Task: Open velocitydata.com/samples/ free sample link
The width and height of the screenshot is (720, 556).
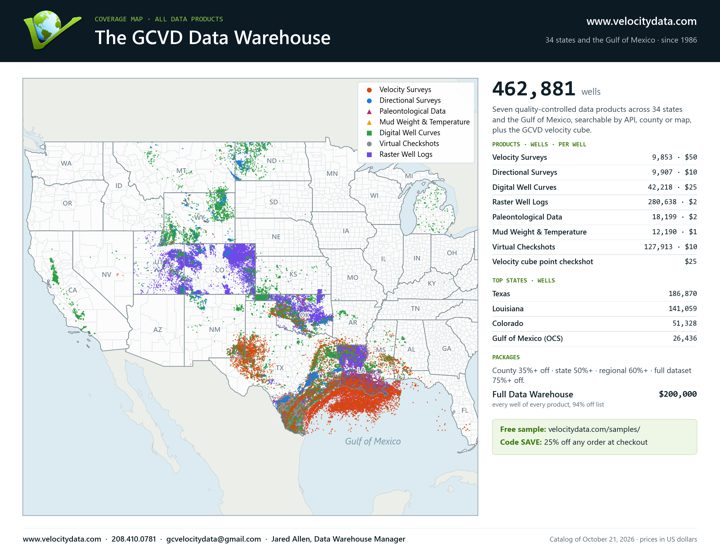Action: [x=594, y=429]
